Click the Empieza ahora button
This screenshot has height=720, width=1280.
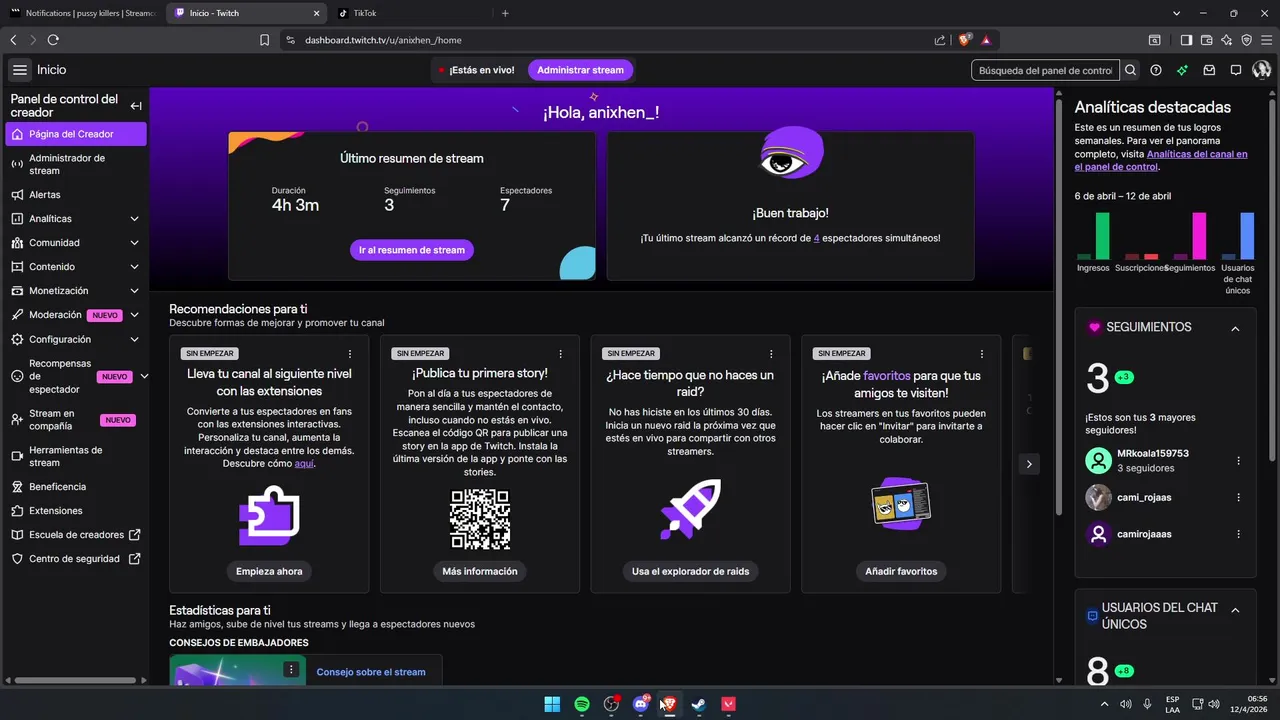(x=269, y=571)
